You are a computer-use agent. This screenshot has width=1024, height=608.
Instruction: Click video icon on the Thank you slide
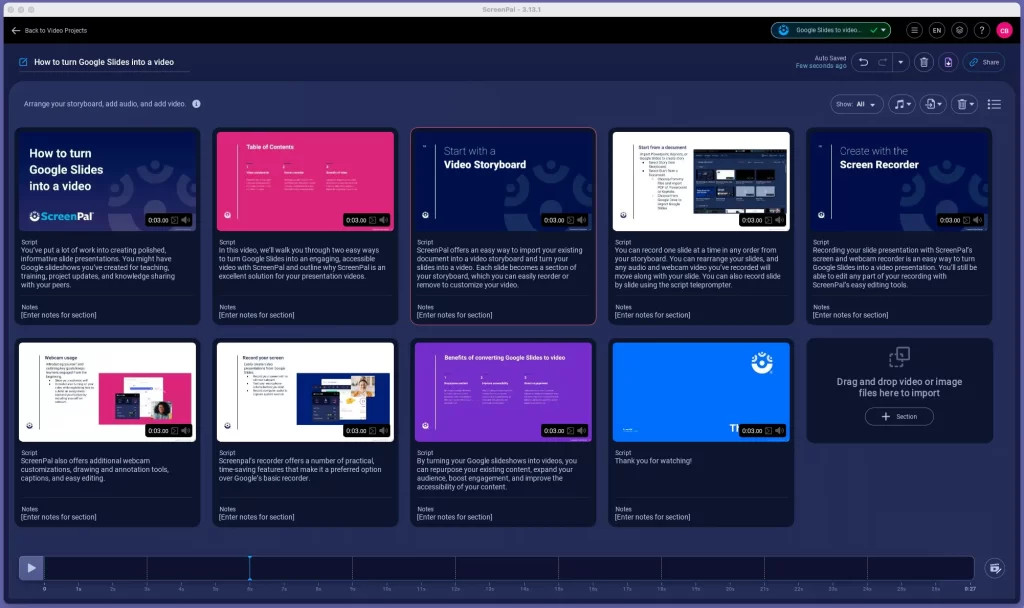point(768,430)
